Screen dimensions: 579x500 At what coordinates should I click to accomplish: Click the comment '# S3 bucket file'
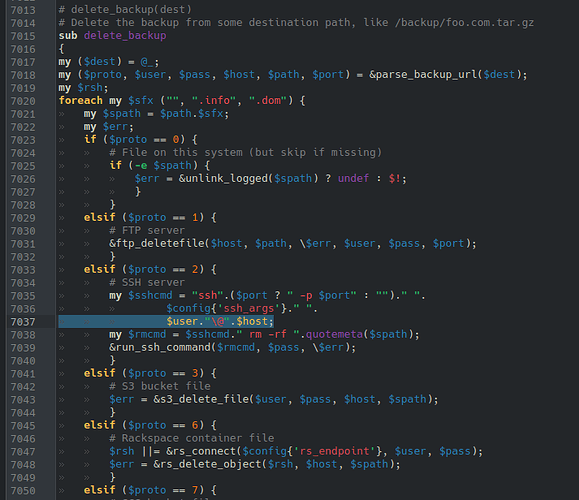click(x=160, y=386)
